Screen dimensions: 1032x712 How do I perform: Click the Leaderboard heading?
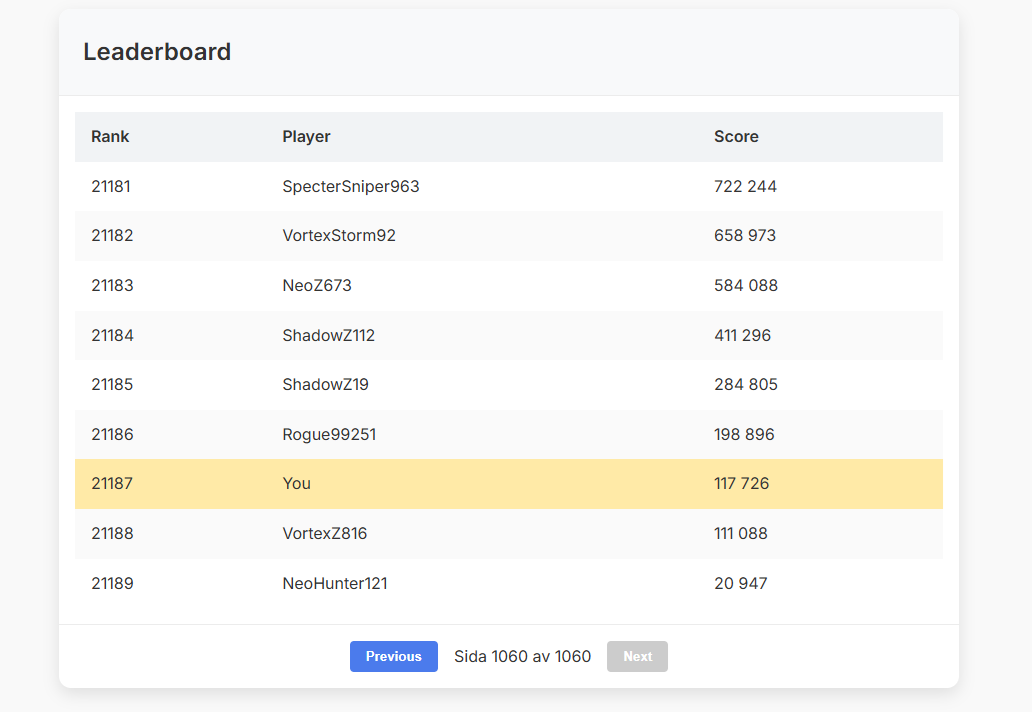tap(157, 52)
